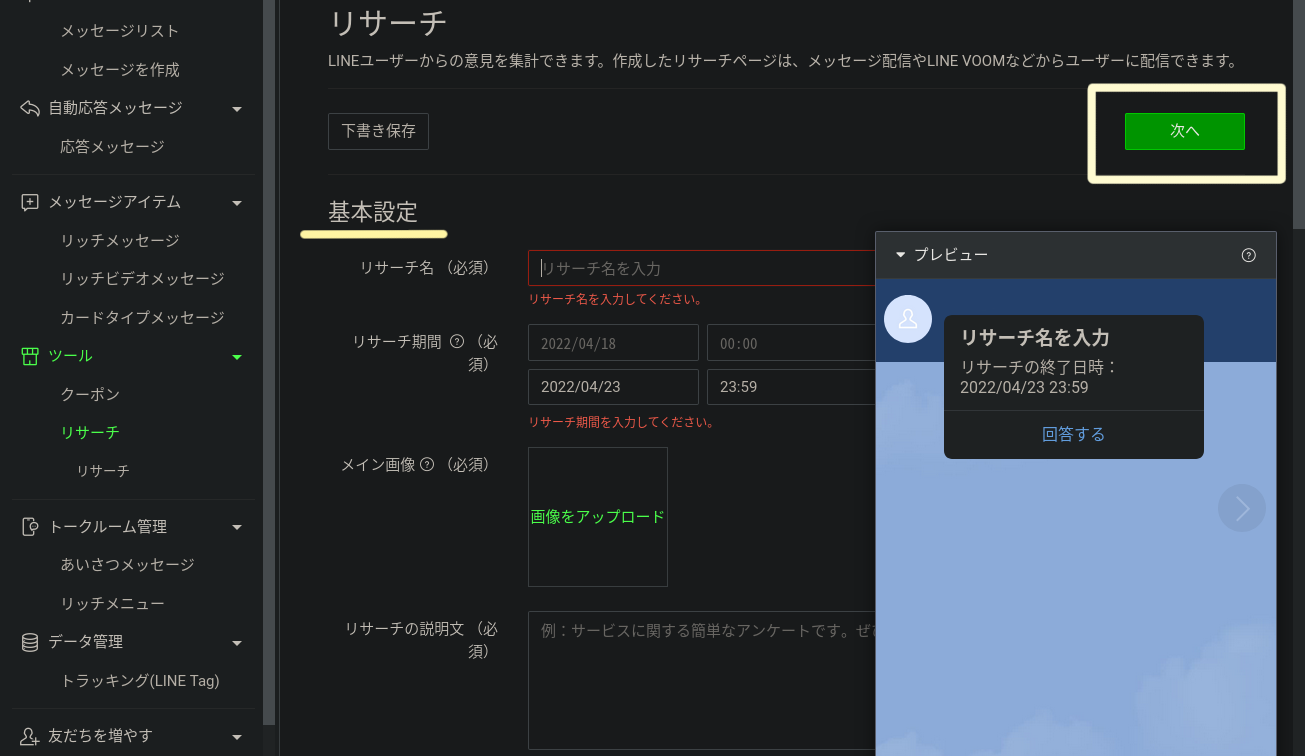The image size is (1305, 756).
Task: Open トラッキング(LINE Tag) menu item
Action: click(140, 681)
